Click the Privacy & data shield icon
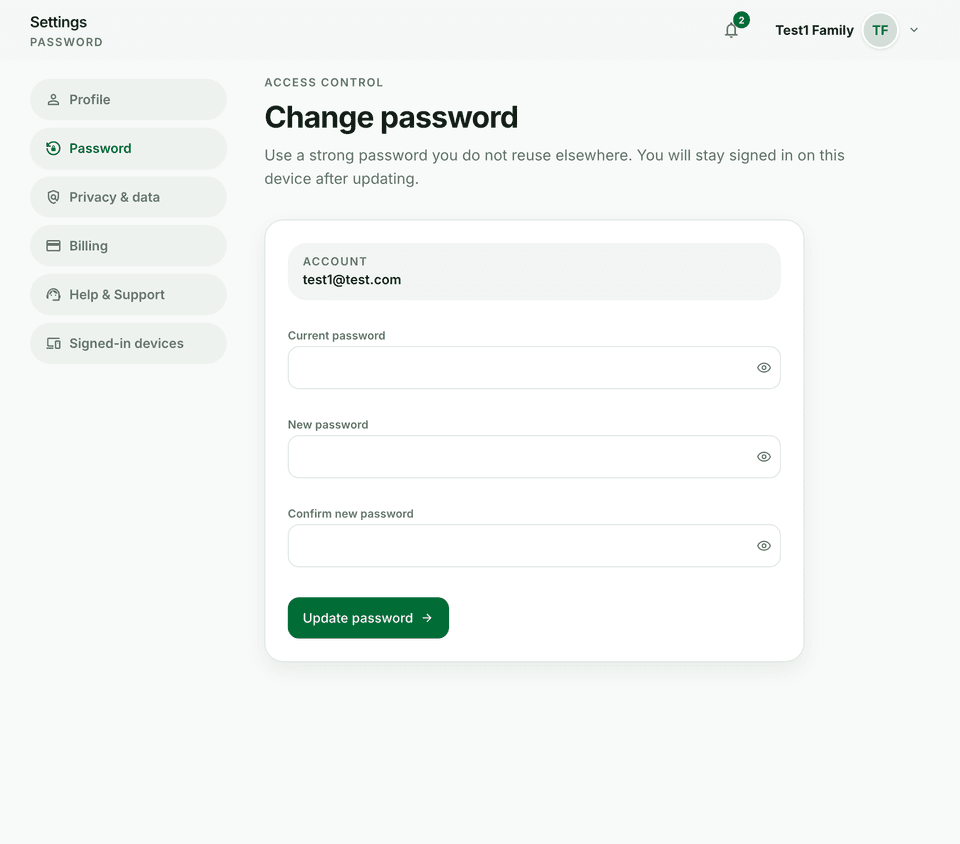 pyautogui.click(x=53, y=197)
